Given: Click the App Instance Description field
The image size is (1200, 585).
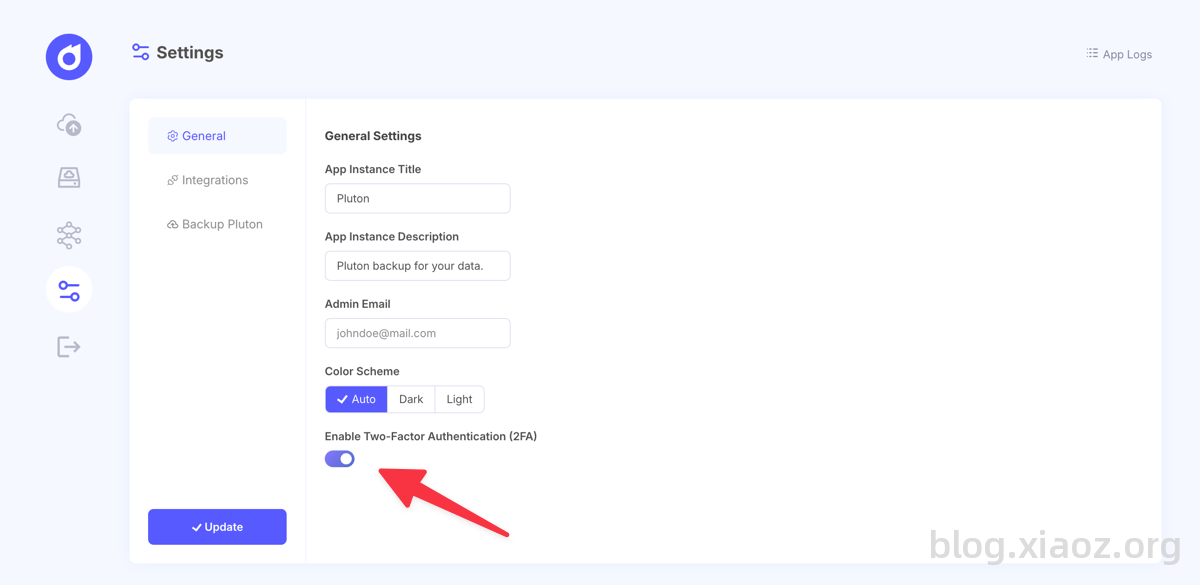Looking at the screenshot, I should 418,266.
